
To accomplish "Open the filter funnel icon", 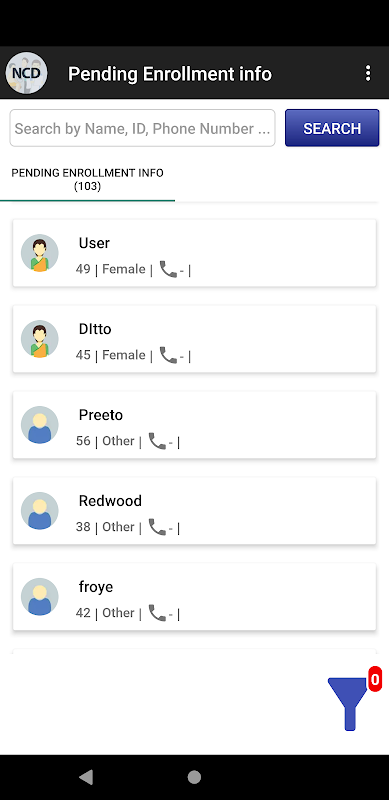I will pyautogui.click(x=348, y=704).
